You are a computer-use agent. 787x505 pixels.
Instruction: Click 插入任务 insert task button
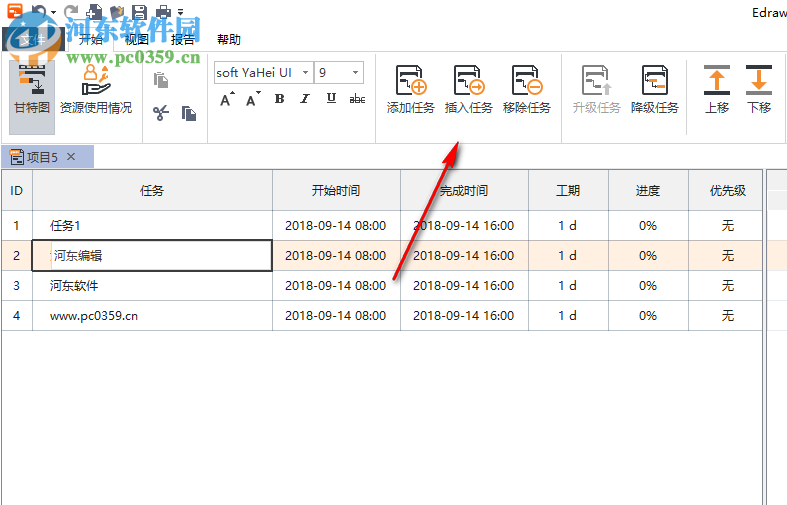click(x=468, y=90)
